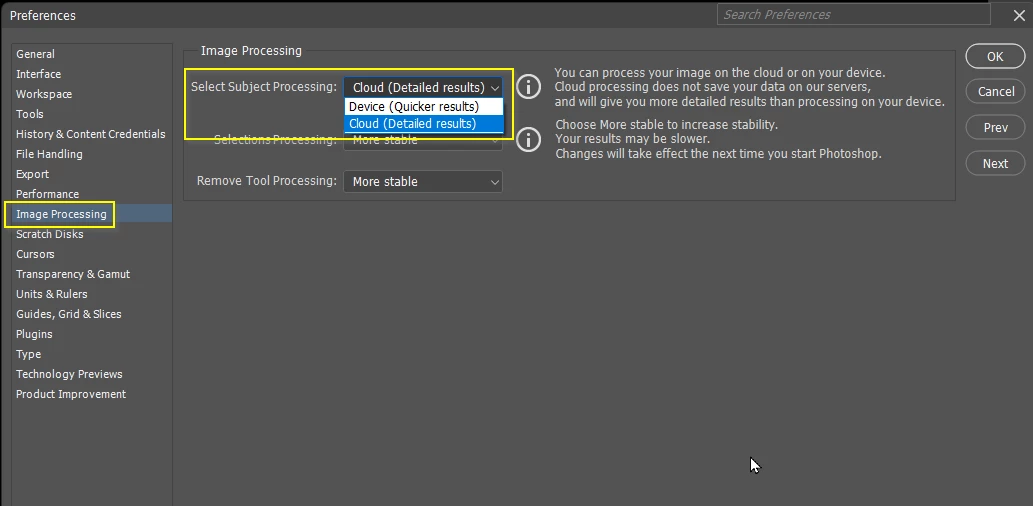Go to Cursors preferences
Viewport: 1033px width, 506px height.
[x=35, y=254]
